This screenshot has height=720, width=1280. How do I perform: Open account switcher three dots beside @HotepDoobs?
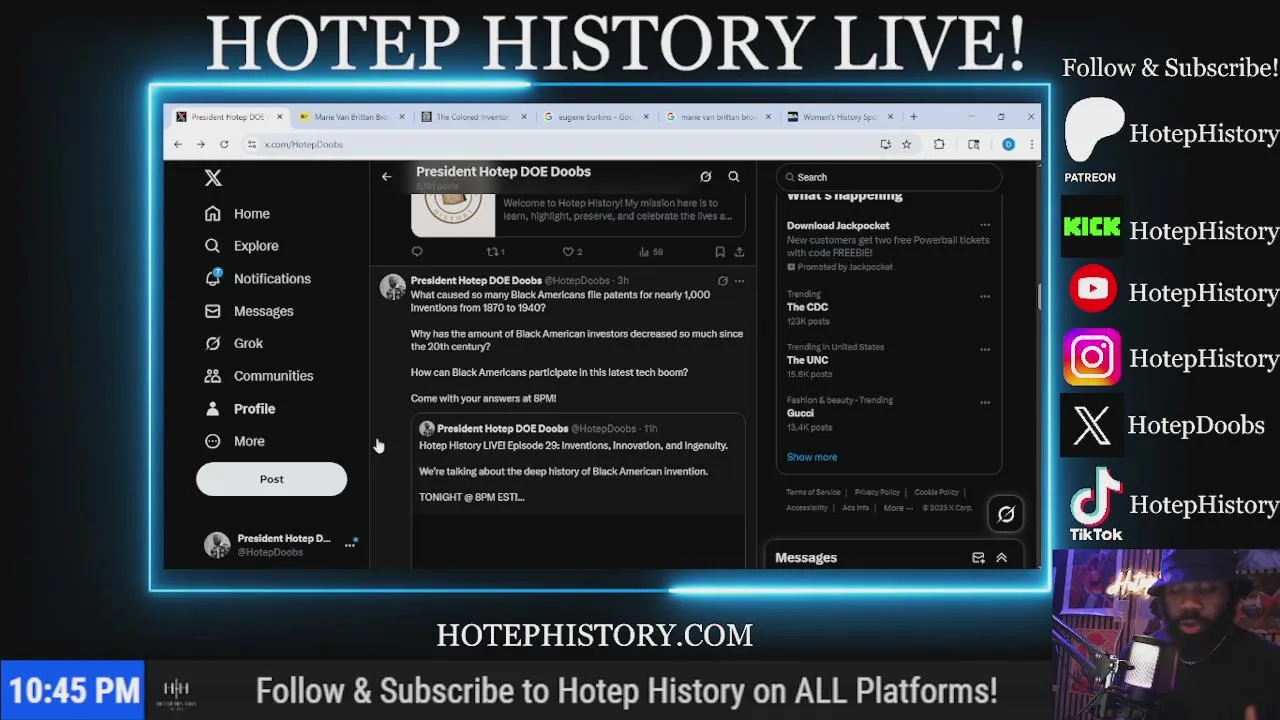[x=350, y=545]
